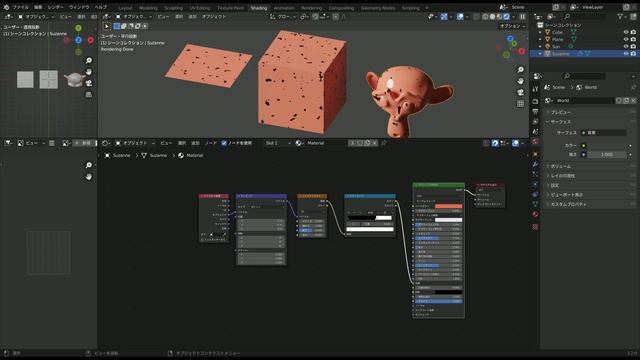
Task: Hide Suzanne in viewport via eye icon
Action: [626, 53]
